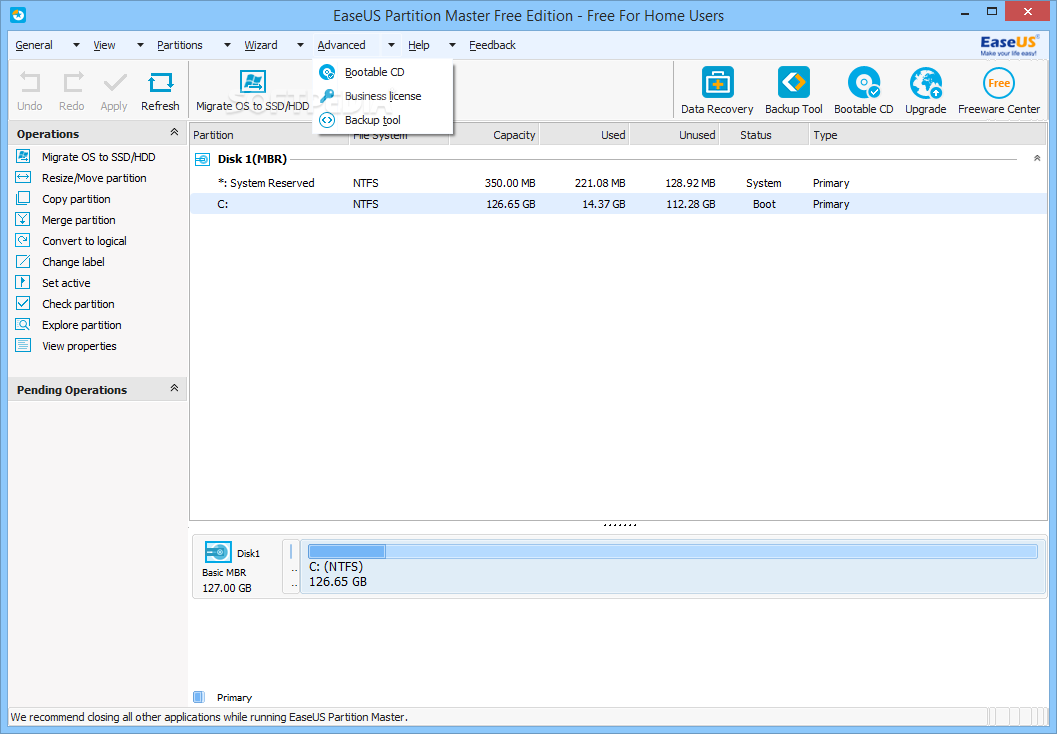Image resolution: width=1057 pixels, height=734 pixels.
Task: Open the General menu
Action: pyautogui.click(x=34, y=45)
